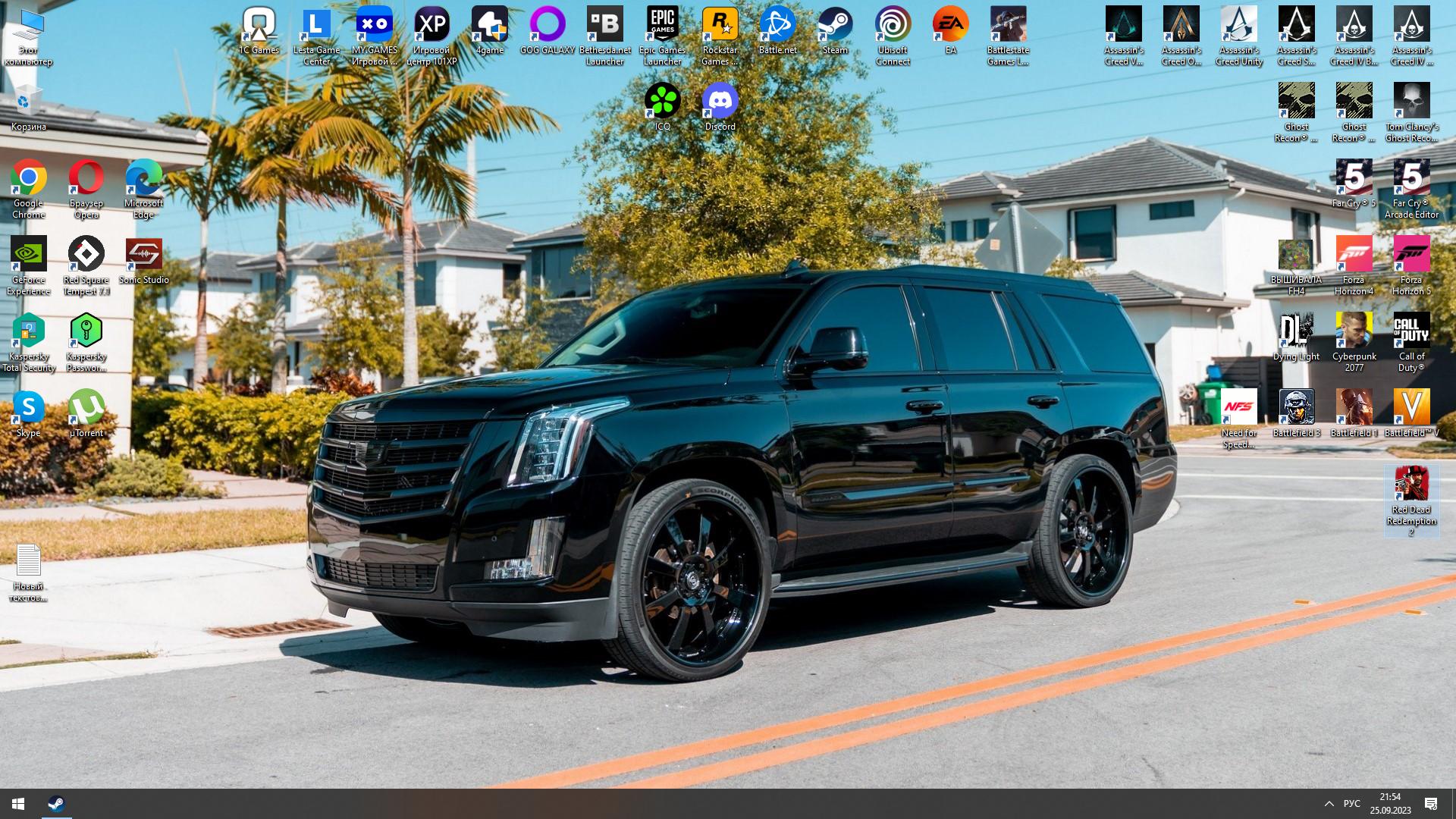Expand the hidden system tray icons
Viewport: 1456px width, 819px height.
point(1329,804)
